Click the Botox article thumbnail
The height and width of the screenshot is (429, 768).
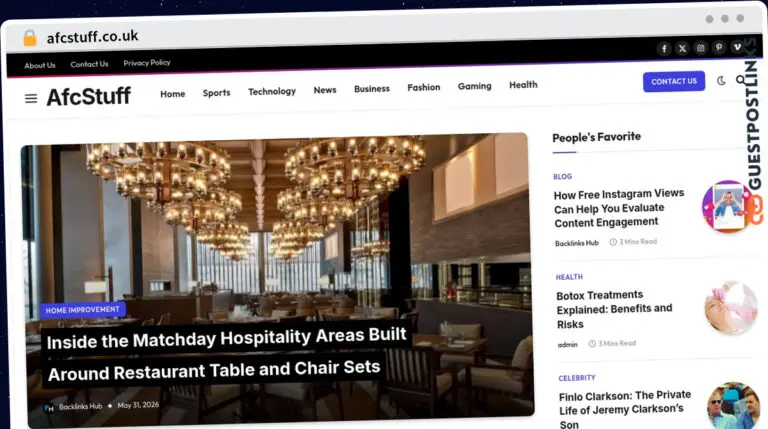click(731, 308)
